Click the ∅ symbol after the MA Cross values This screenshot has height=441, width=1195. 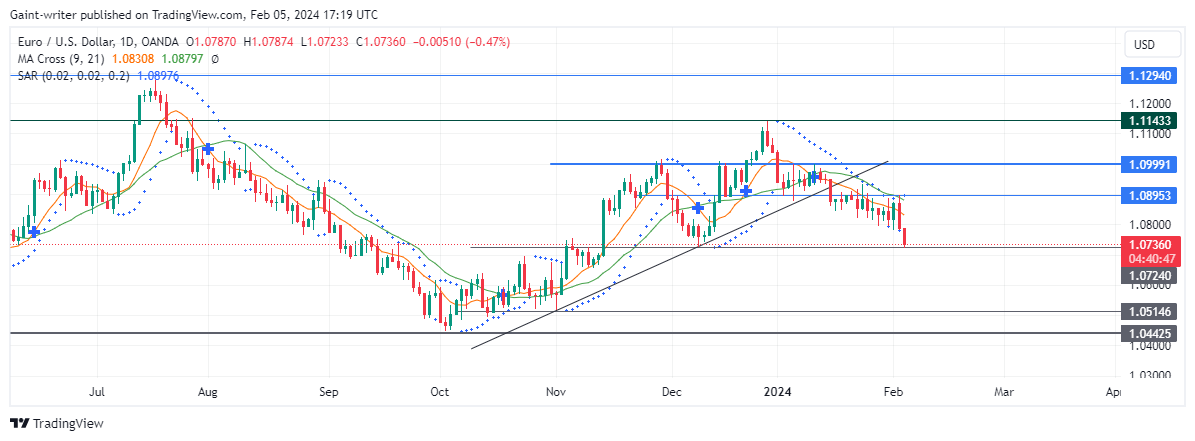[x=214, y=59]
